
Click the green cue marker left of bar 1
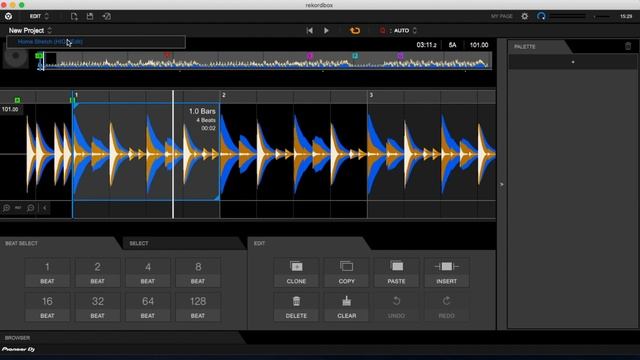point(17,100)
